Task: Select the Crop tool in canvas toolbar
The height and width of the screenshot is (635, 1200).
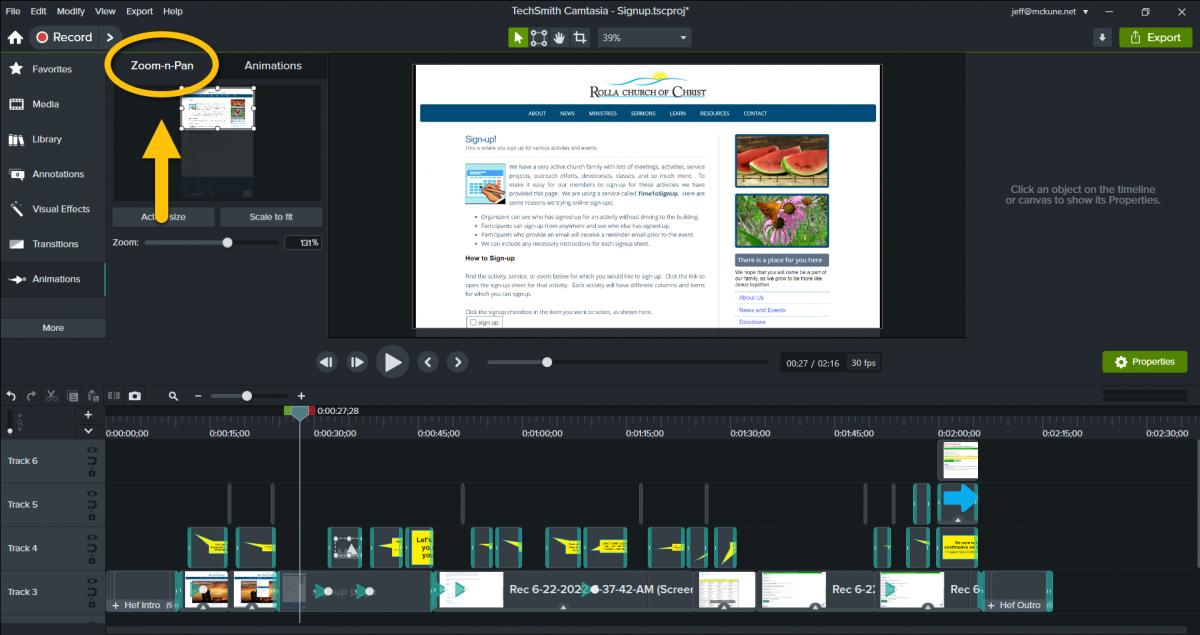Action: 579,38
